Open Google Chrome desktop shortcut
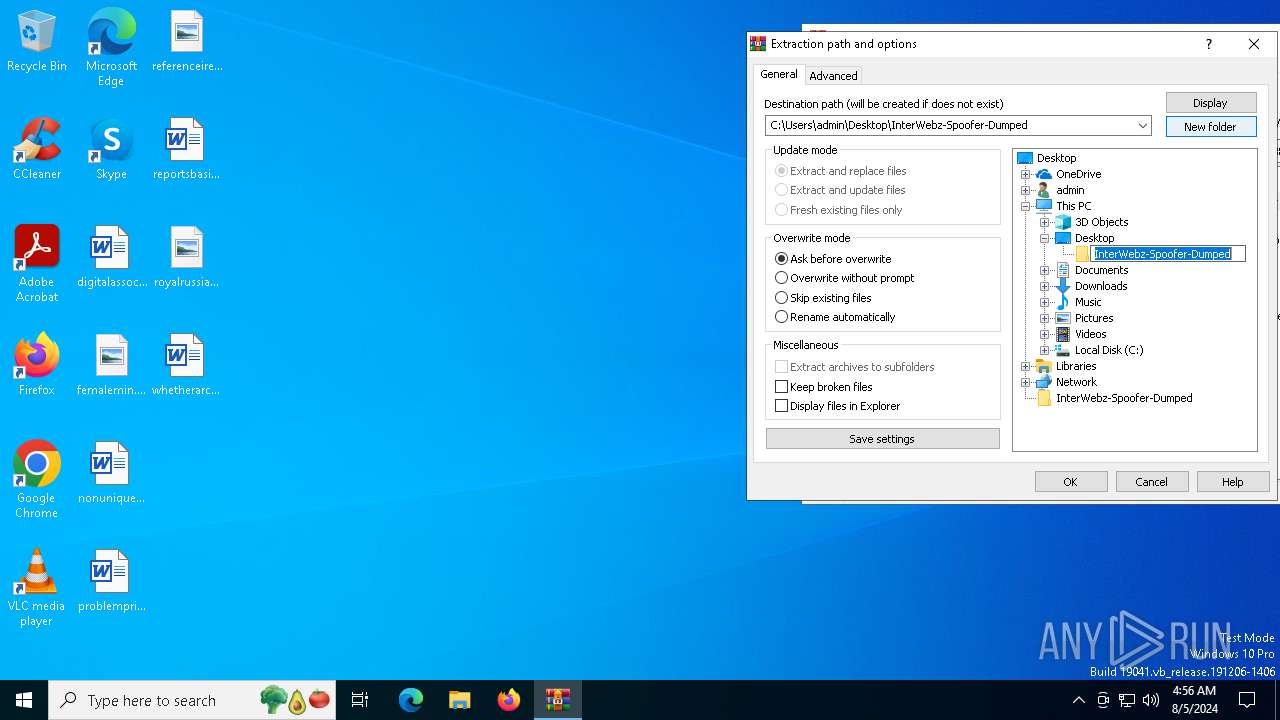Screen dimensions: 1280x720 click(37, 480)
